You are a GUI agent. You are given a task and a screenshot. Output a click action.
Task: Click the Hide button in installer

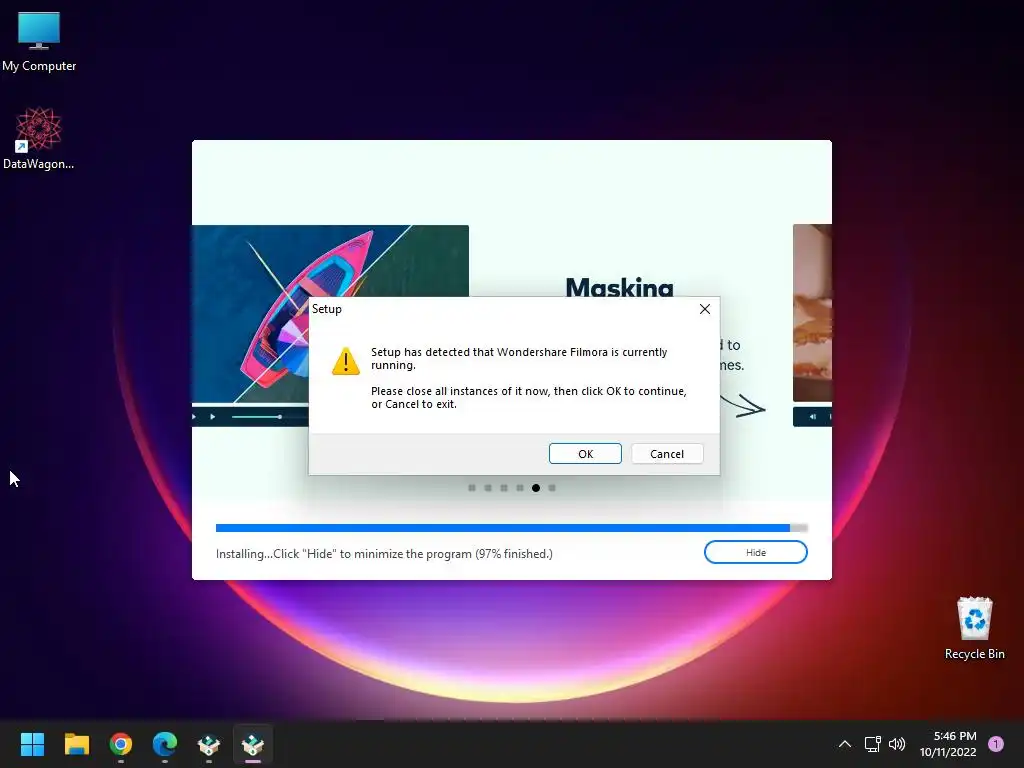pyautogui.click(x=756, y=552)
